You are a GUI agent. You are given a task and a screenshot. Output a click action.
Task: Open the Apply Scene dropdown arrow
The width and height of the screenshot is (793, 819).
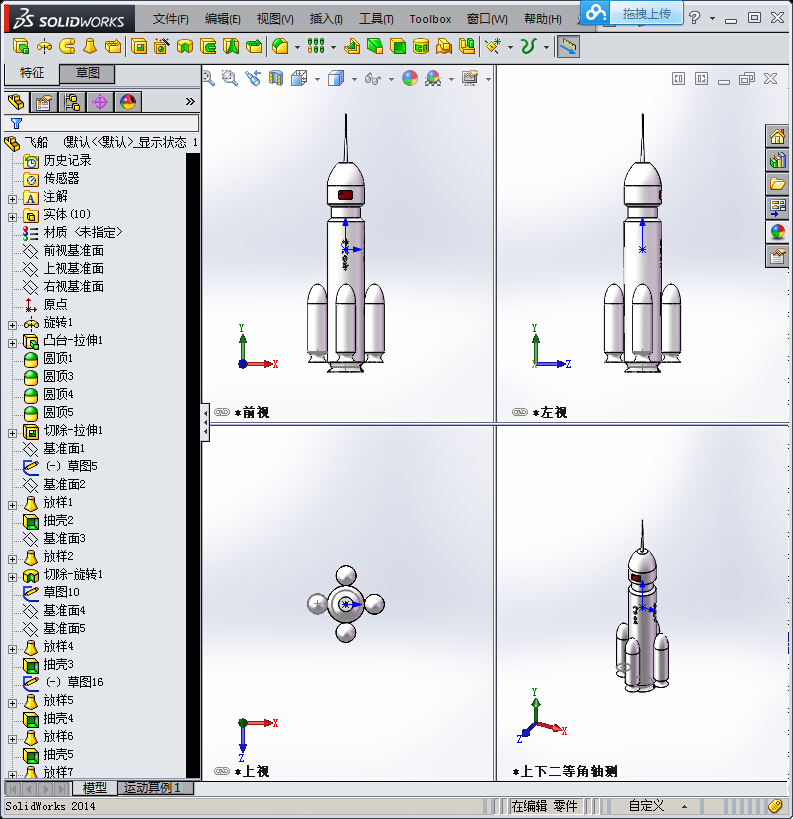point(451,79)
